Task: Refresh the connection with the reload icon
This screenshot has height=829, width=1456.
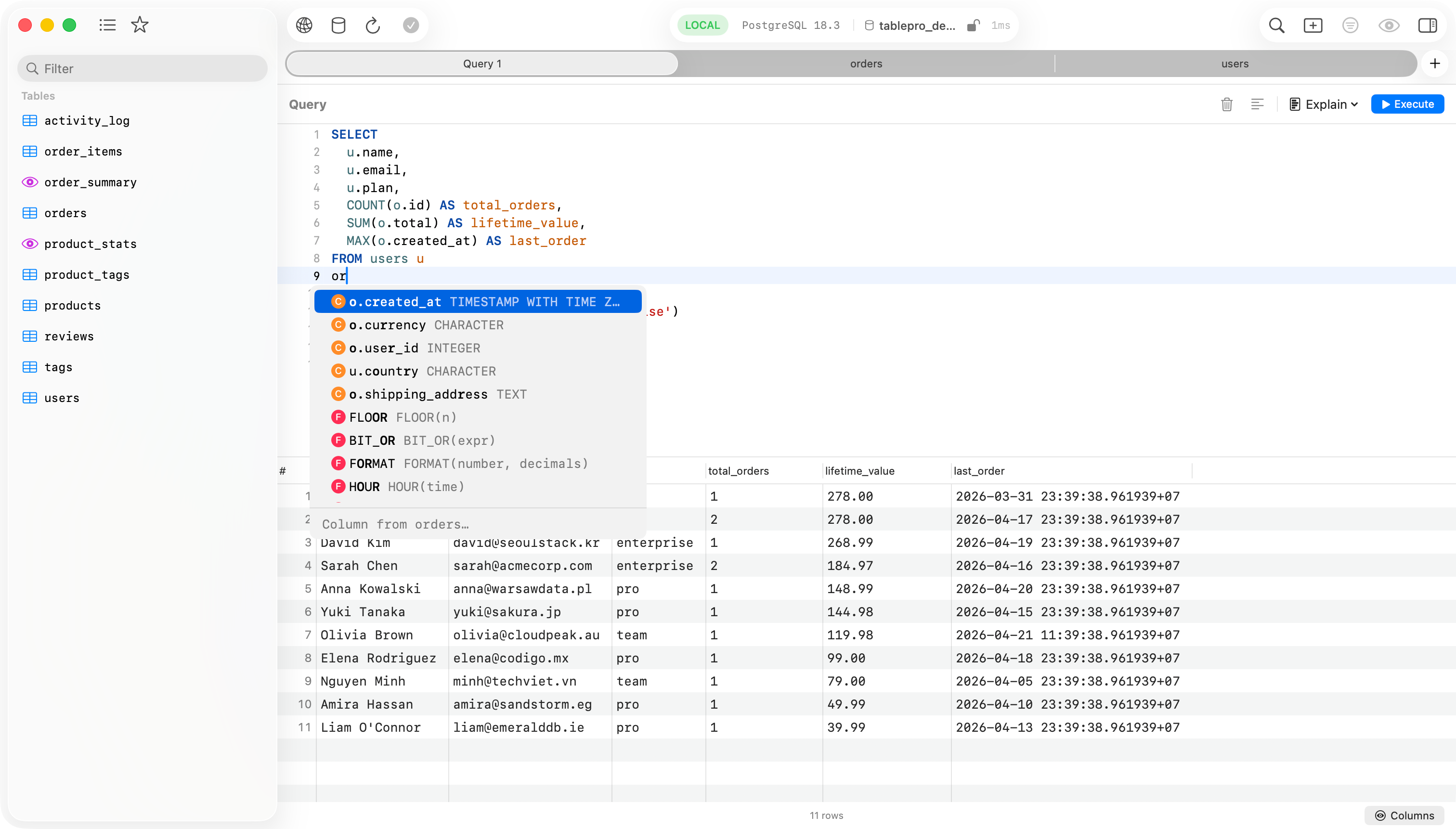Action: [x=373, y=25]
